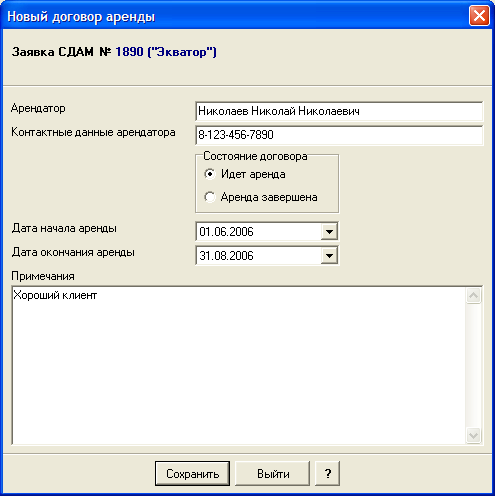Image resolution: width=495 pixels, height=496 pixels.
Task: Click the Идет аренда label text
Action: pyautogui.click(x=253, y=174)
